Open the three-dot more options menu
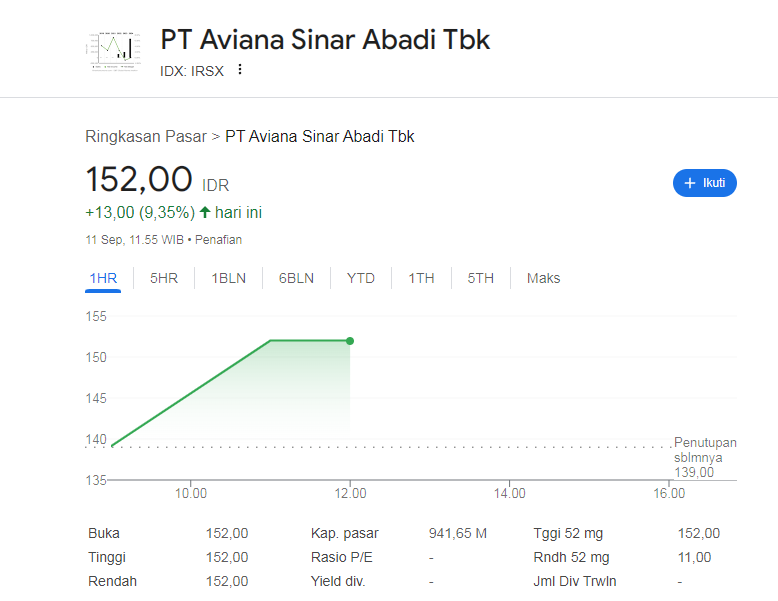This screenshot has width=778, height=601. pos(240,70)
